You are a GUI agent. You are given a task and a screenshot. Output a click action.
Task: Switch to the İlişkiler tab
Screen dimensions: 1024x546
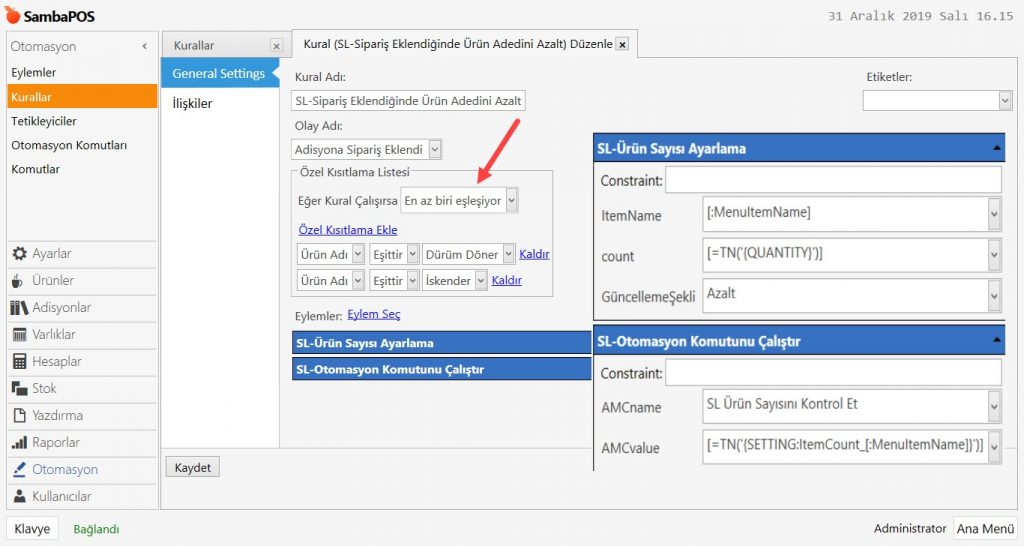[x=192, y=104]
